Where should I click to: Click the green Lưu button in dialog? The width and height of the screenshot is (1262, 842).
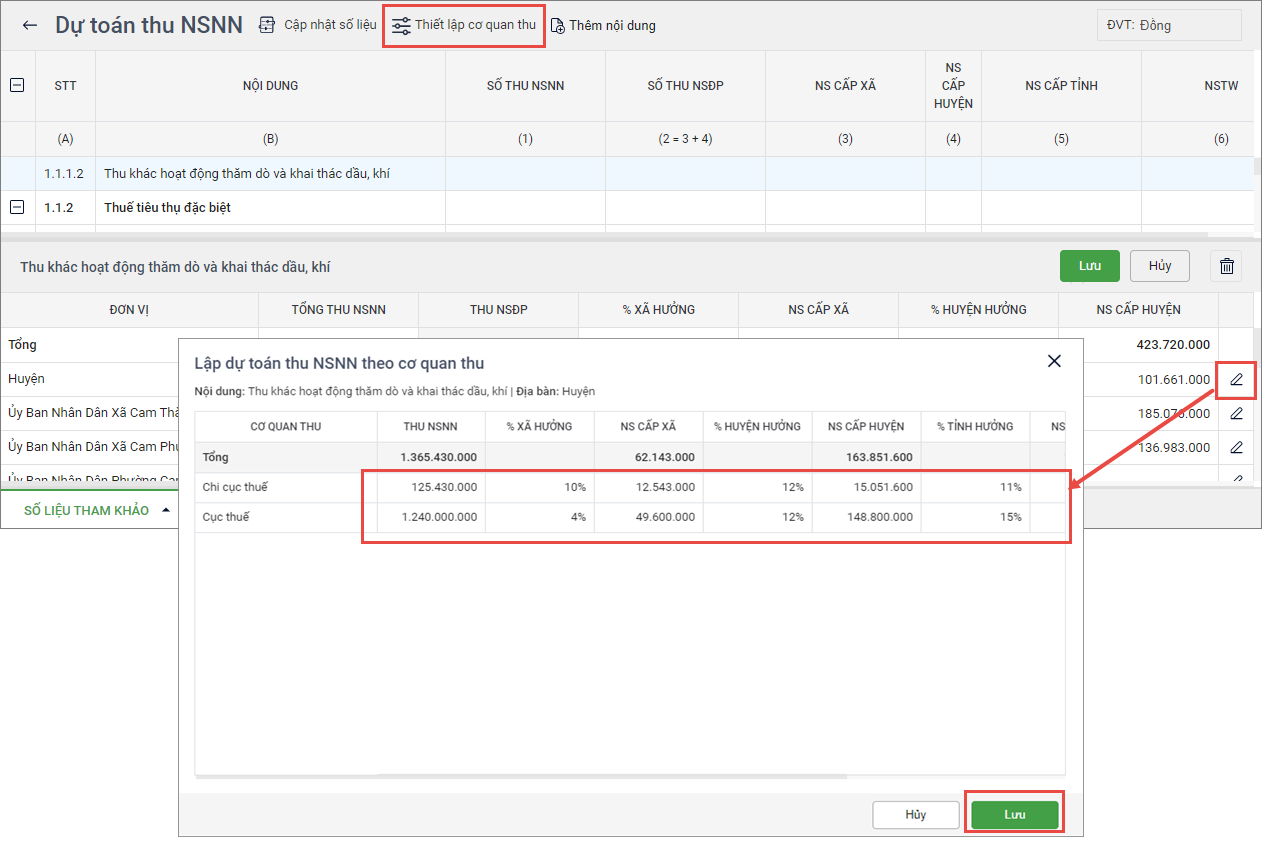click(1014, 815)
